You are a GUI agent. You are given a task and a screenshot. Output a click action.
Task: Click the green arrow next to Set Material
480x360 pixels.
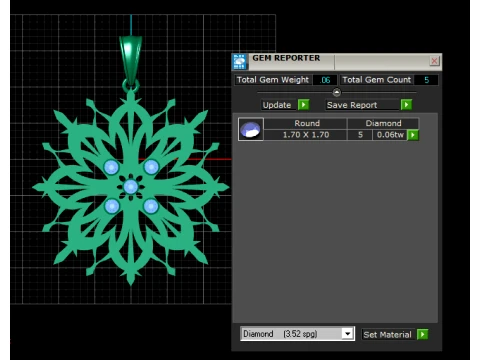[x=422, y=334]
